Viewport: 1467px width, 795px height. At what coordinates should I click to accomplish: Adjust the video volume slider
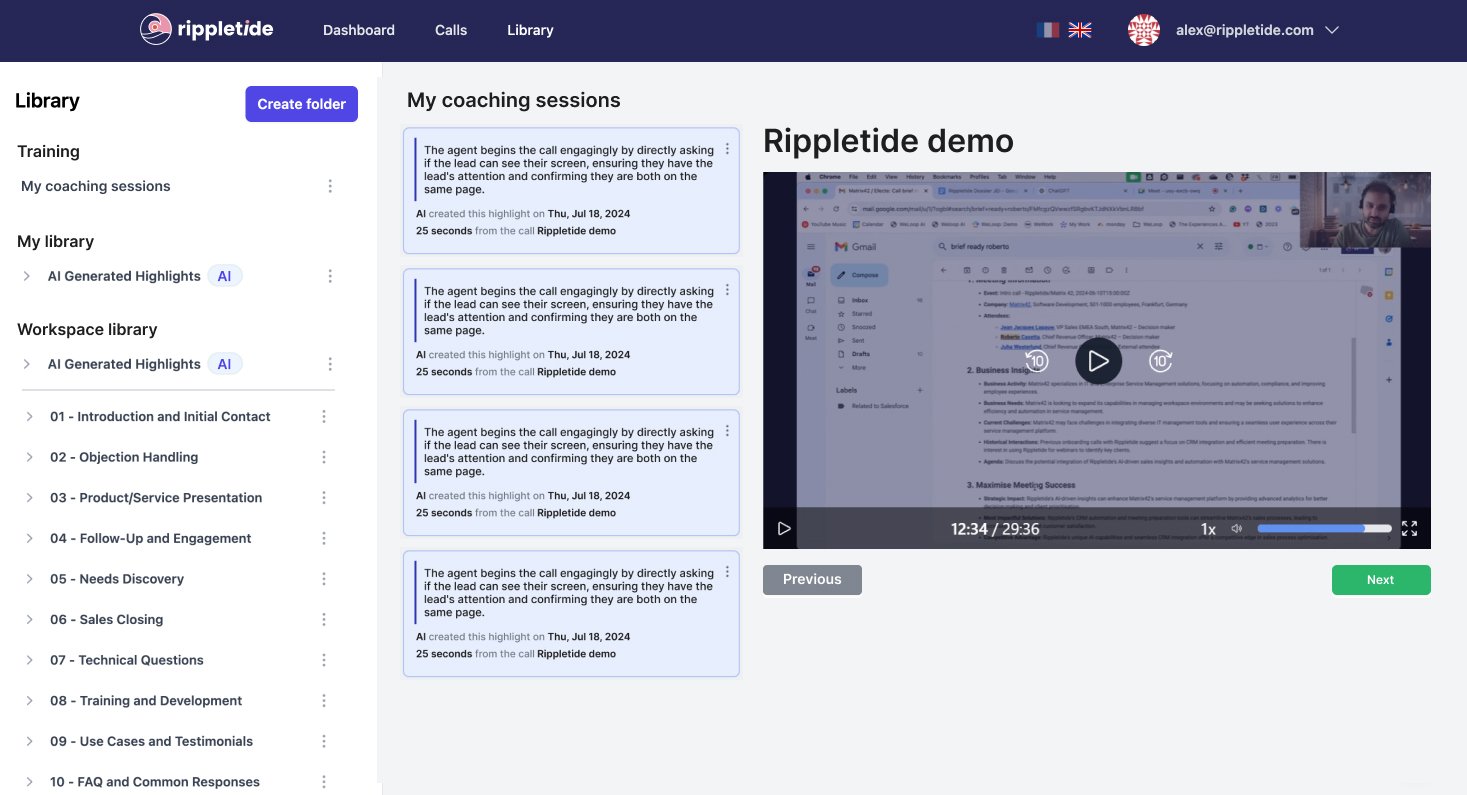(x=1324, y=529)
